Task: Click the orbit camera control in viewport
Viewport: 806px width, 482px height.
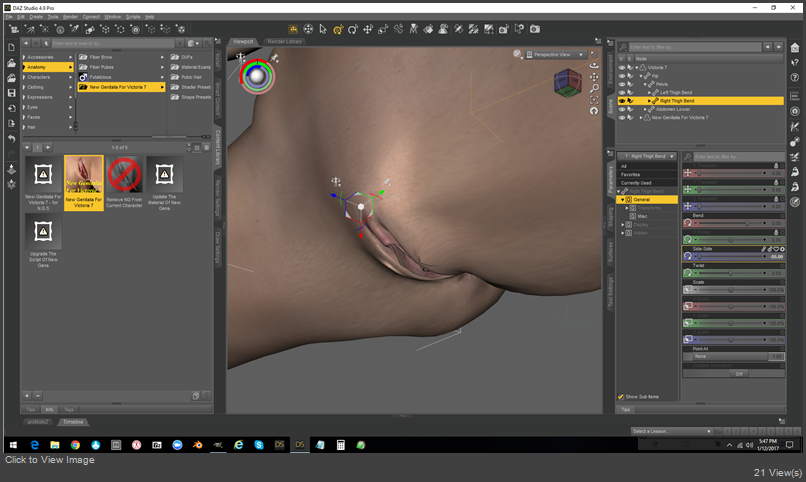Action: point(594,66)
